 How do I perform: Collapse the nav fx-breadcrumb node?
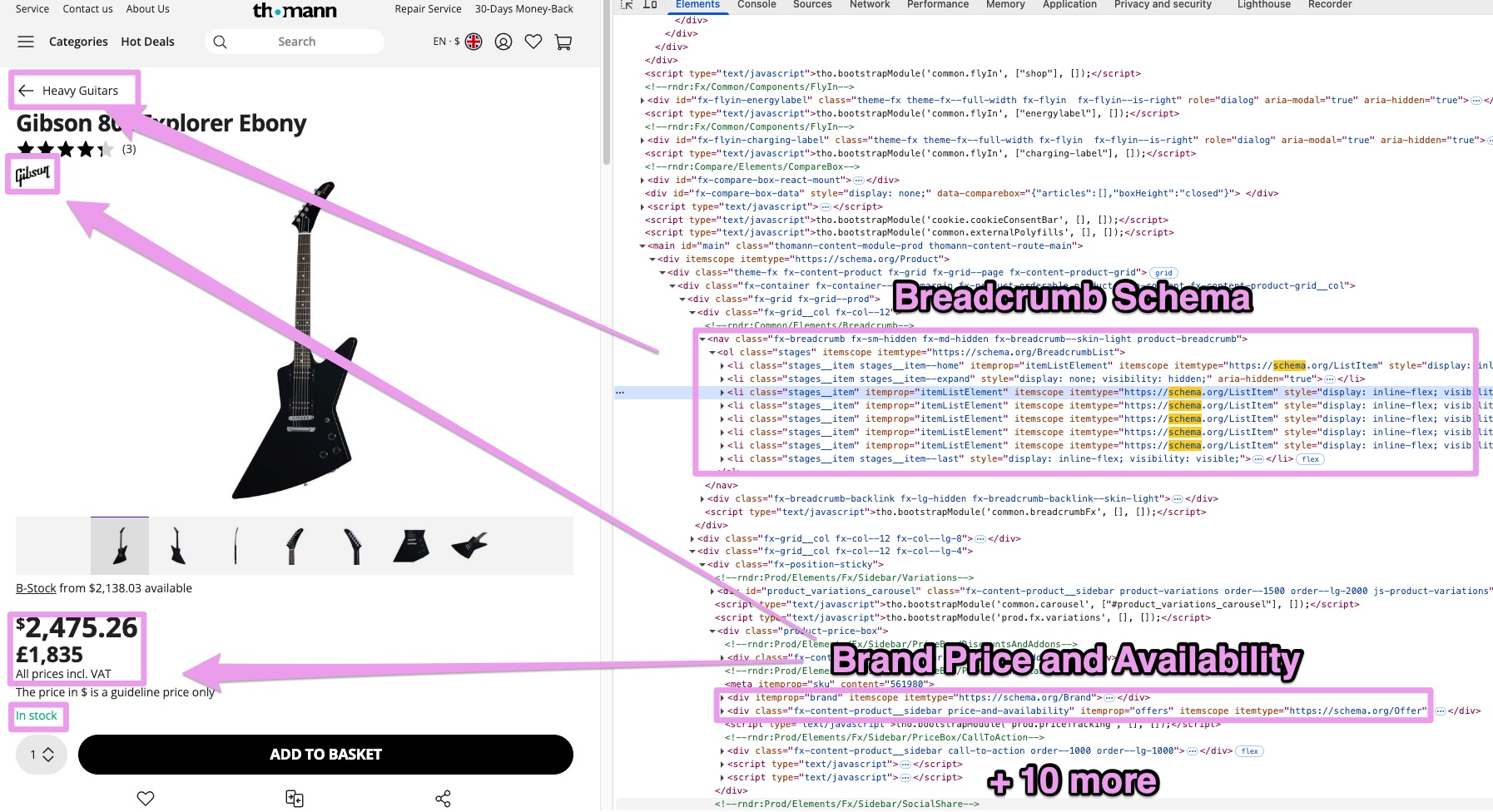(x=702, y=339)
